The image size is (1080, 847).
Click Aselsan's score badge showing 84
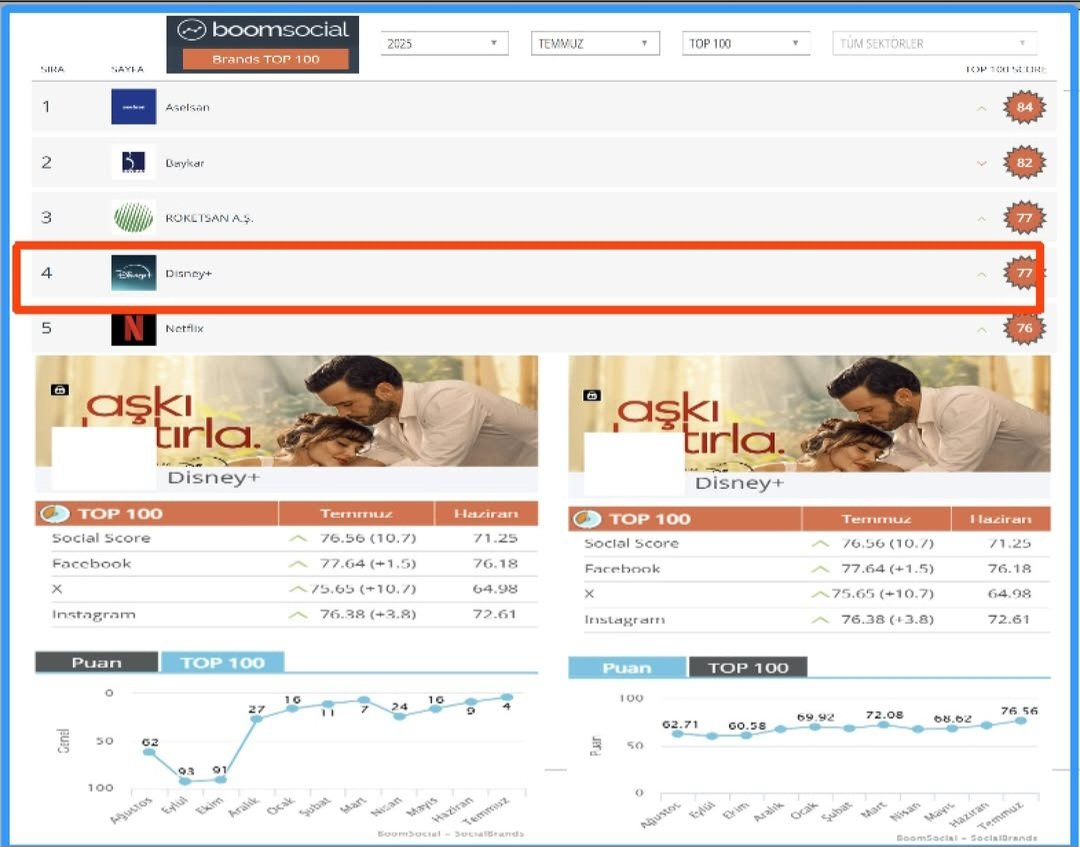point(1024,107)
